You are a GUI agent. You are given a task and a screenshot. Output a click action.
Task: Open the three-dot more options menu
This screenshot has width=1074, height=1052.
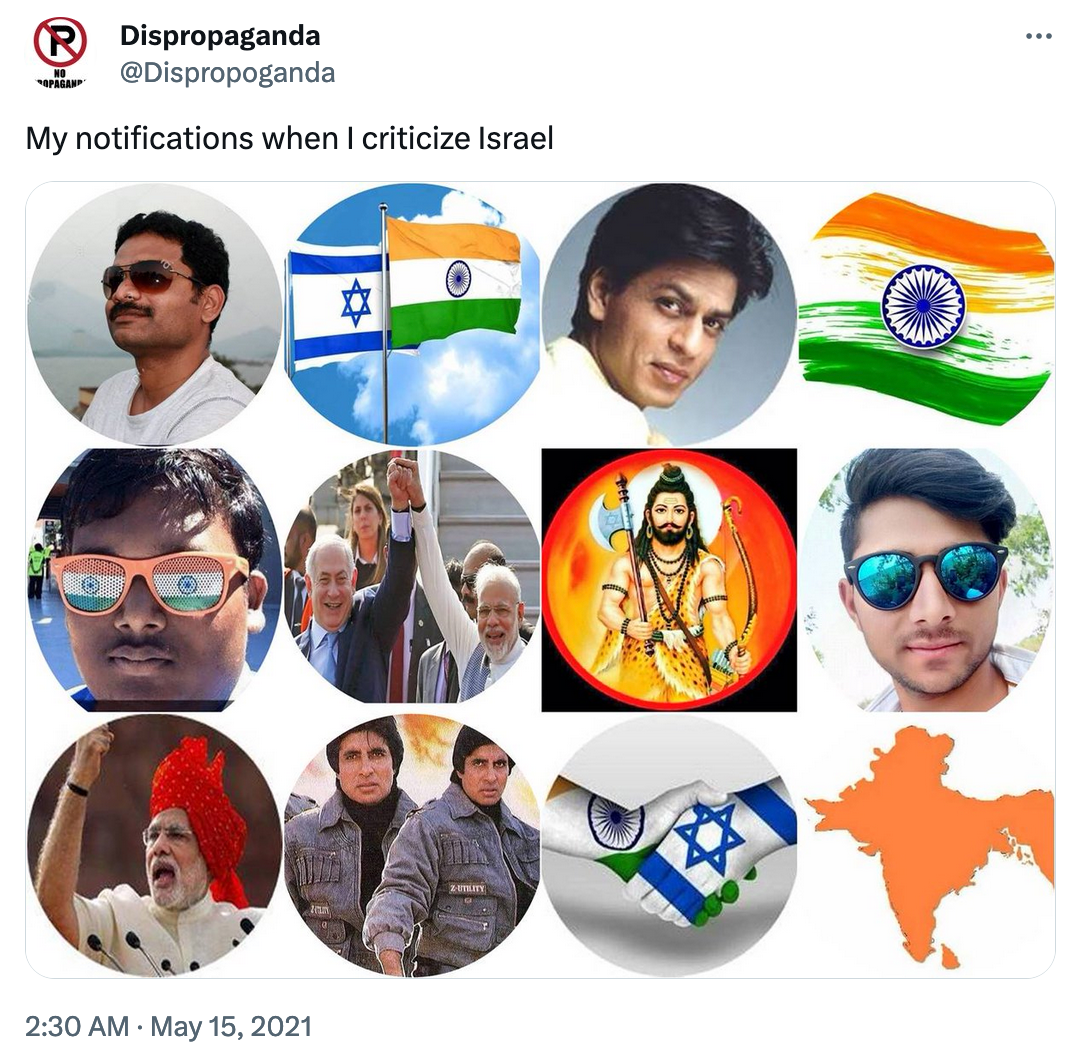coord(1038,36)
